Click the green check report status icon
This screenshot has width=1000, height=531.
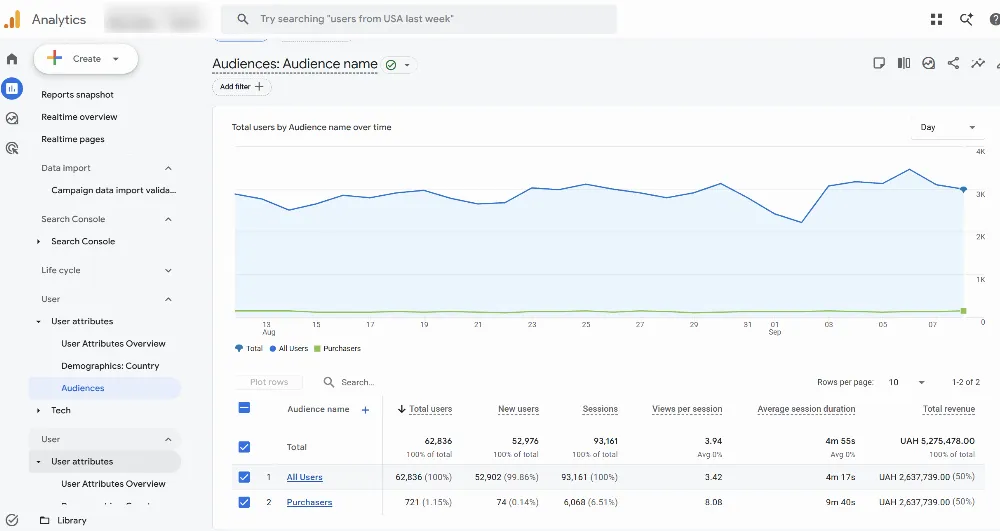click(391, 64)
